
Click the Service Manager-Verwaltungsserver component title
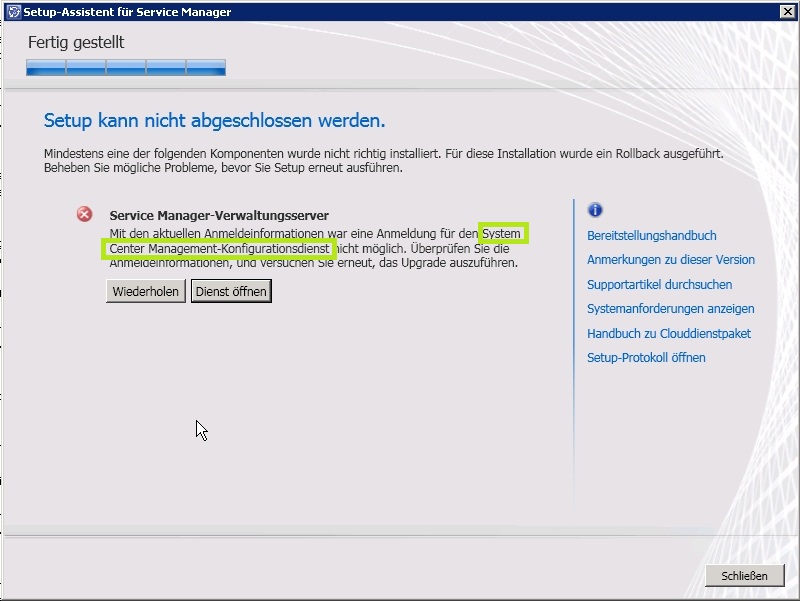pos(219,216)
